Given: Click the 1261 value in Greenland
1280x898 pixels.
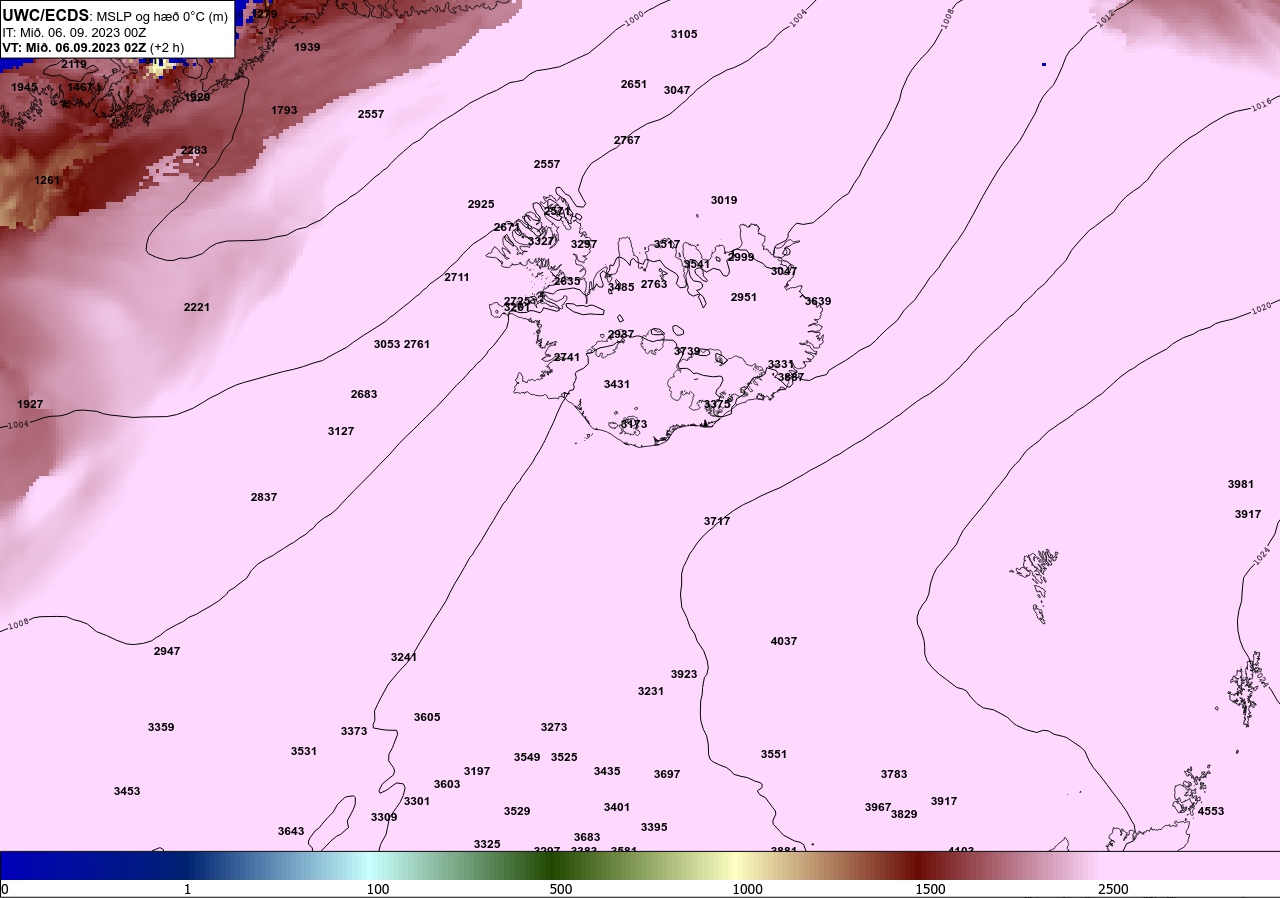Looking at the screenshot, I should [x=47, y=180].
